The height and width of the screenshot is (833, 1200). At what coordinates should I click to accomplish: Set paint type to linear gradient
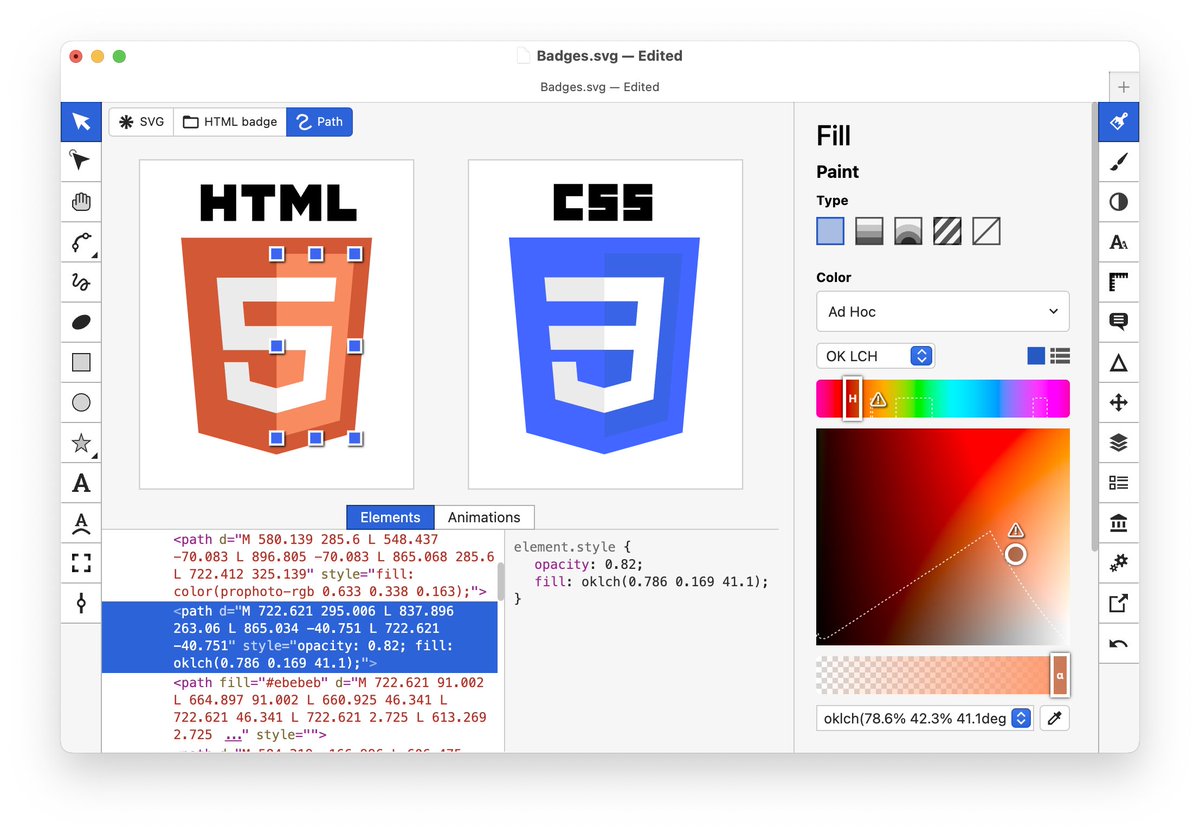click(x=869, y=231)
